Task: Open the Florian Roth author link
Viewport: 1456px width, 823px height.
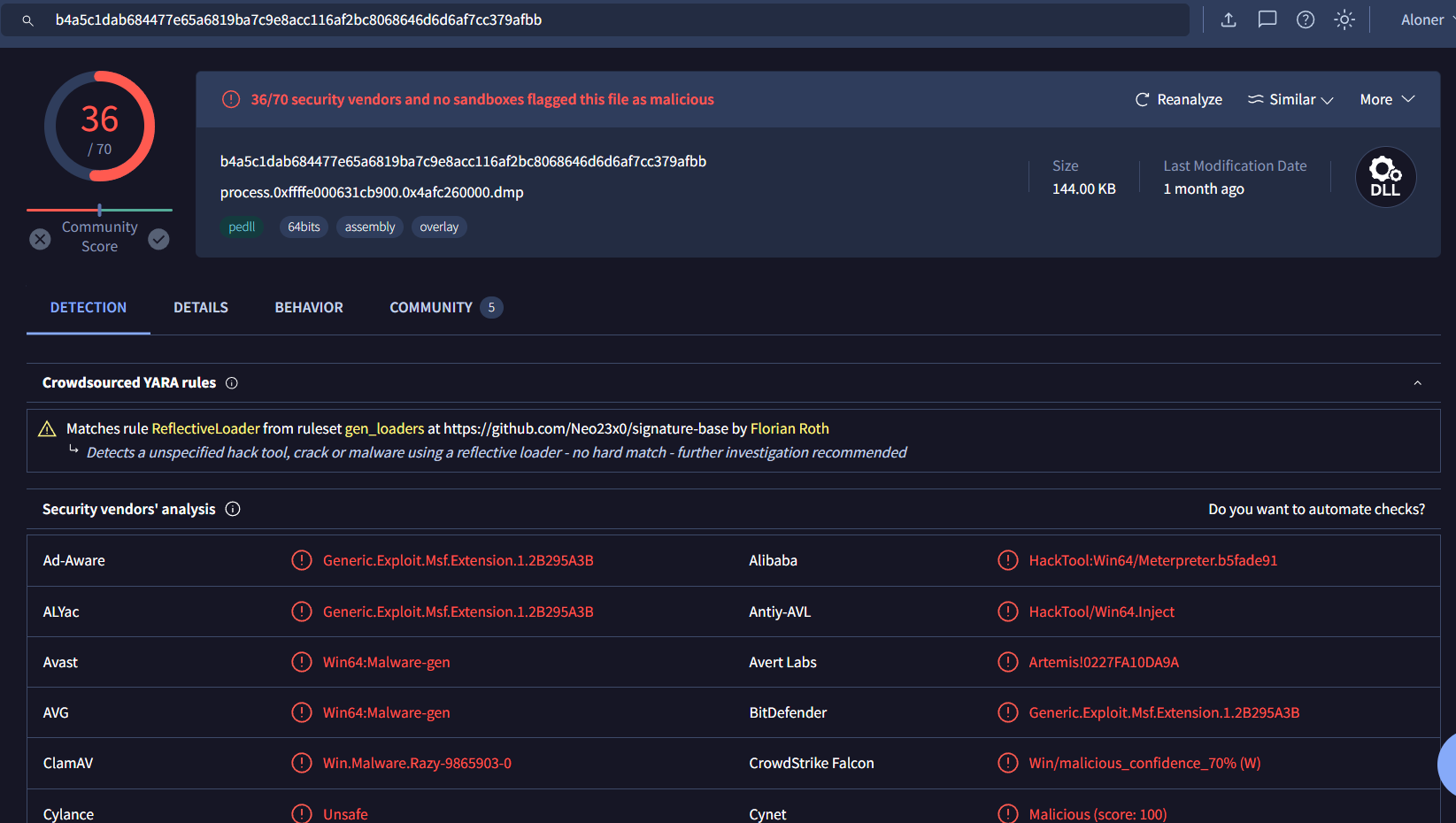Action: coord(790,428)
